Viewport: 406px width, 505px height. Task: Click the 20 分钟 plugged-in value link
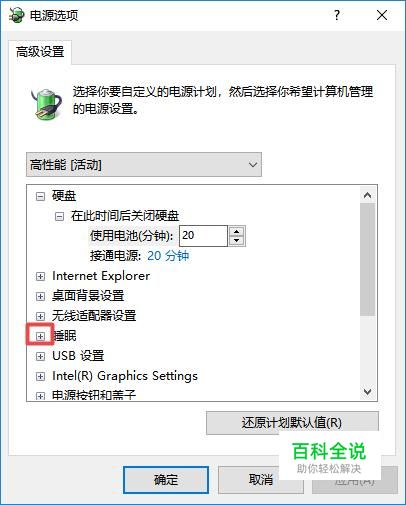[x=168, y=256]
